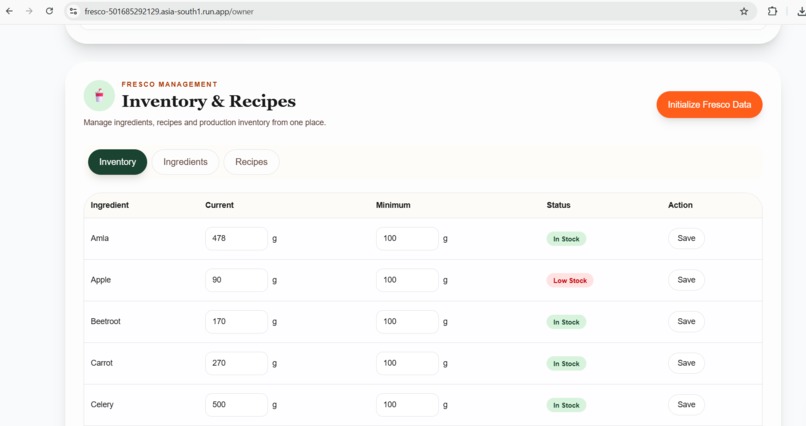
Task: Go forward in browser history
Action: point(29,11)
